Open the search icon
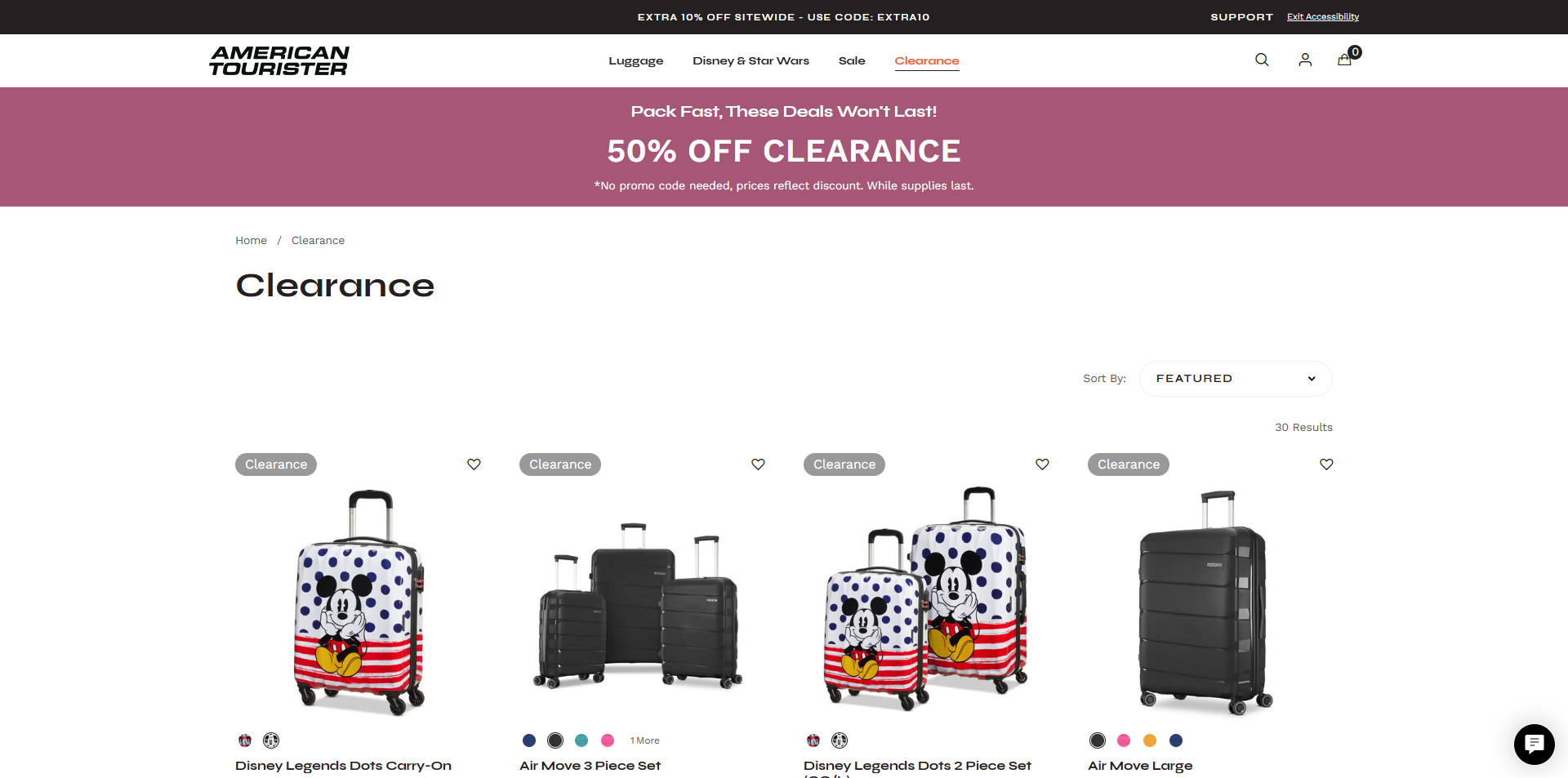Screen dimensions: 1568x778 pos(1261,60)
